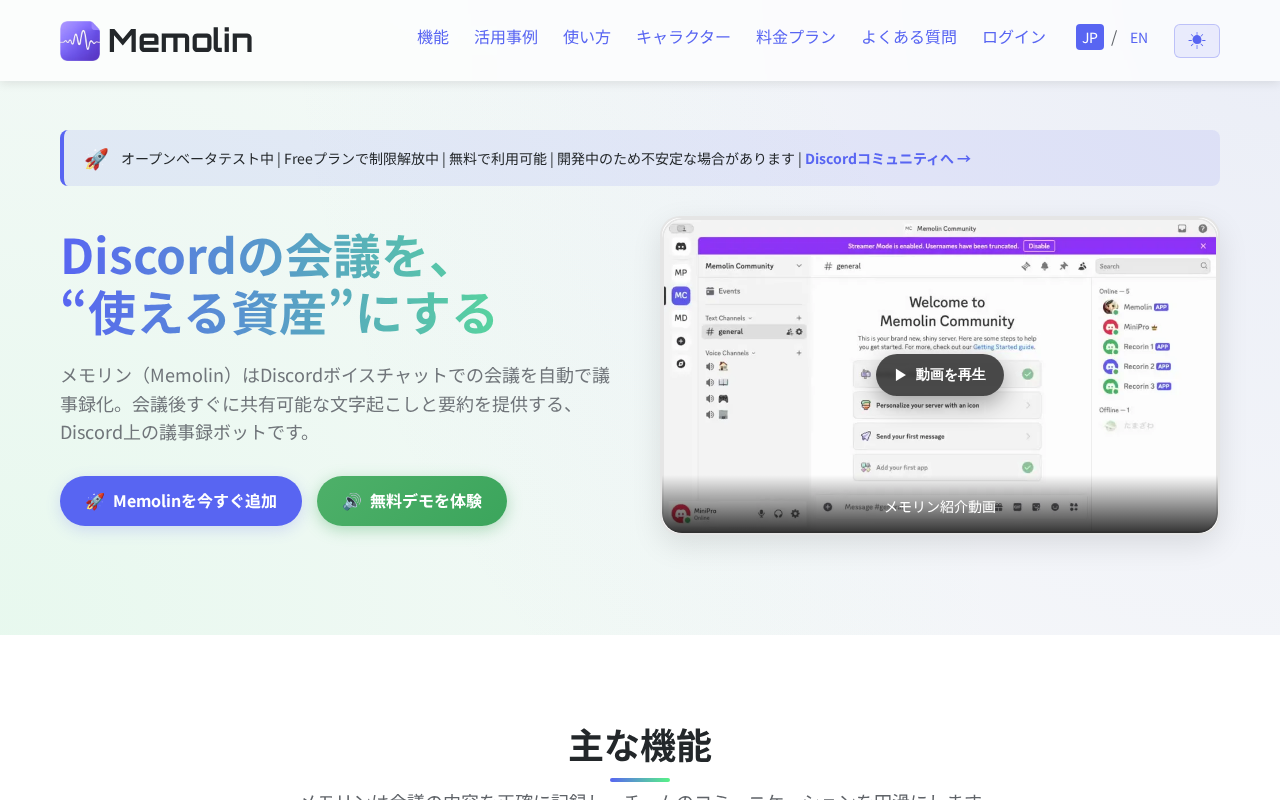The width and height of the screenshot is (1280, 800).
Task: Toggle the light/dark theme sun button
Action: tap(1197, 41)
